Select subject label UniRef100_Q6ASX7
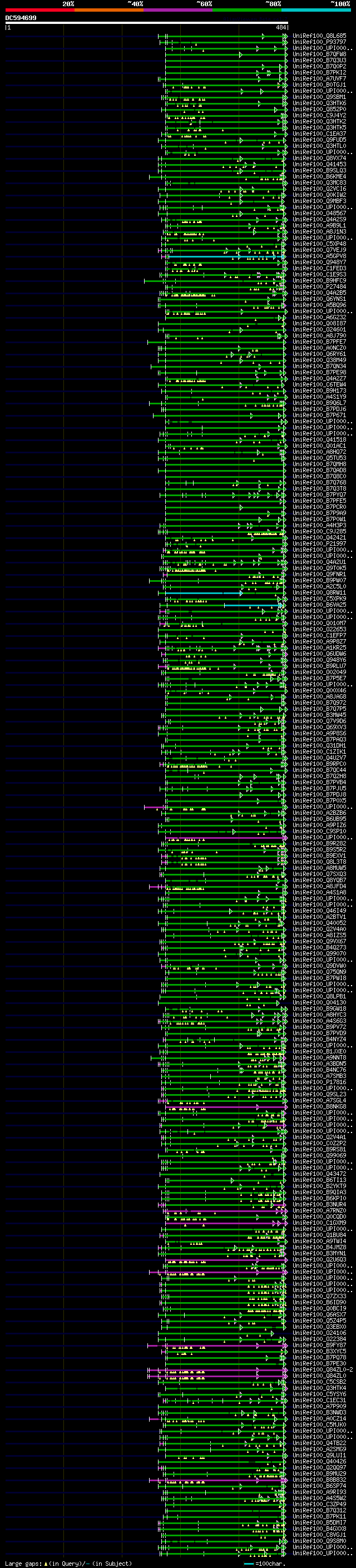 pos(319,1315)
